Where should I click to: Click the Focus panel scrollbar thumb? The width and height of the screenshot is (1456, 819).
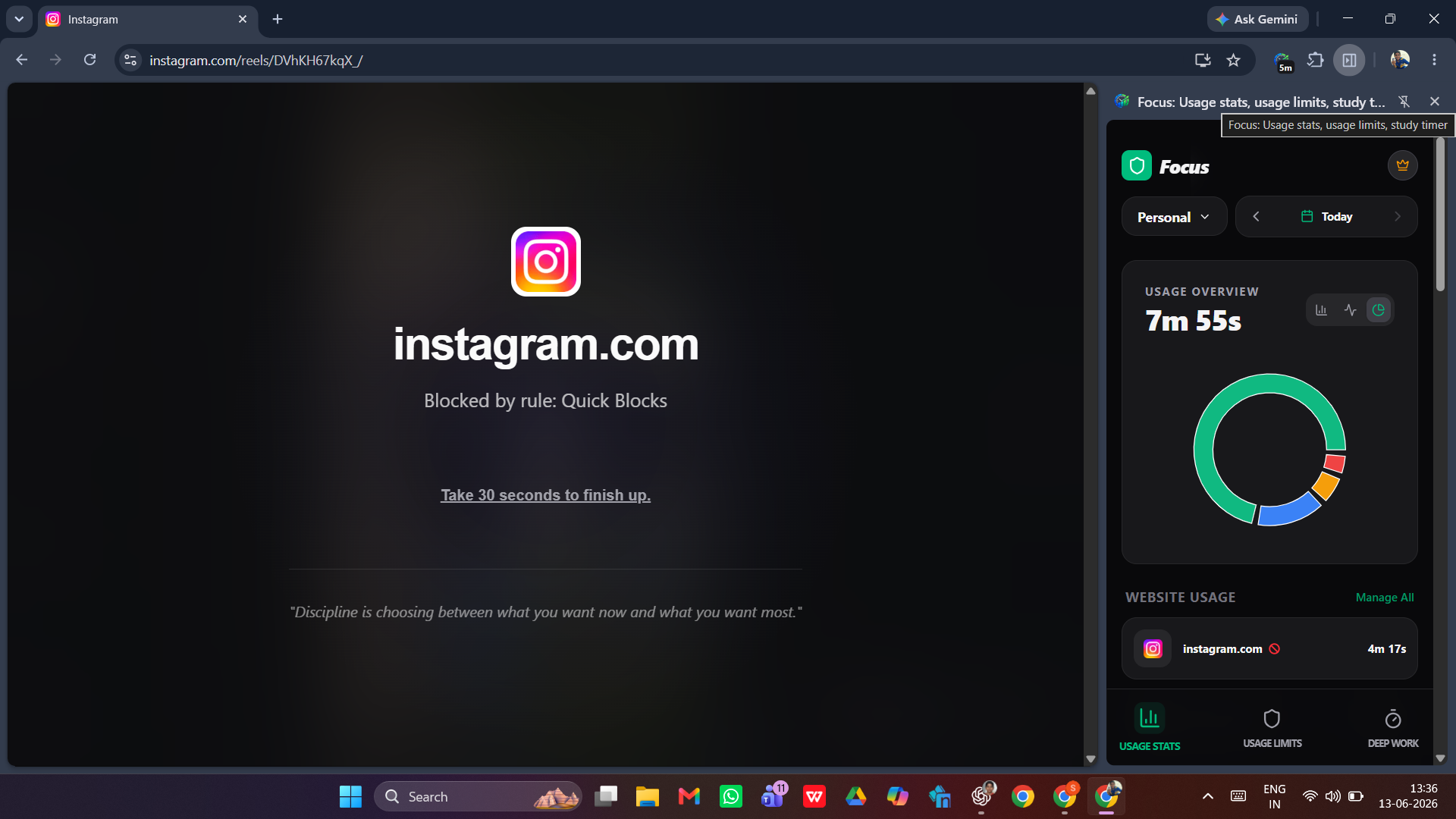point(1440,214)
